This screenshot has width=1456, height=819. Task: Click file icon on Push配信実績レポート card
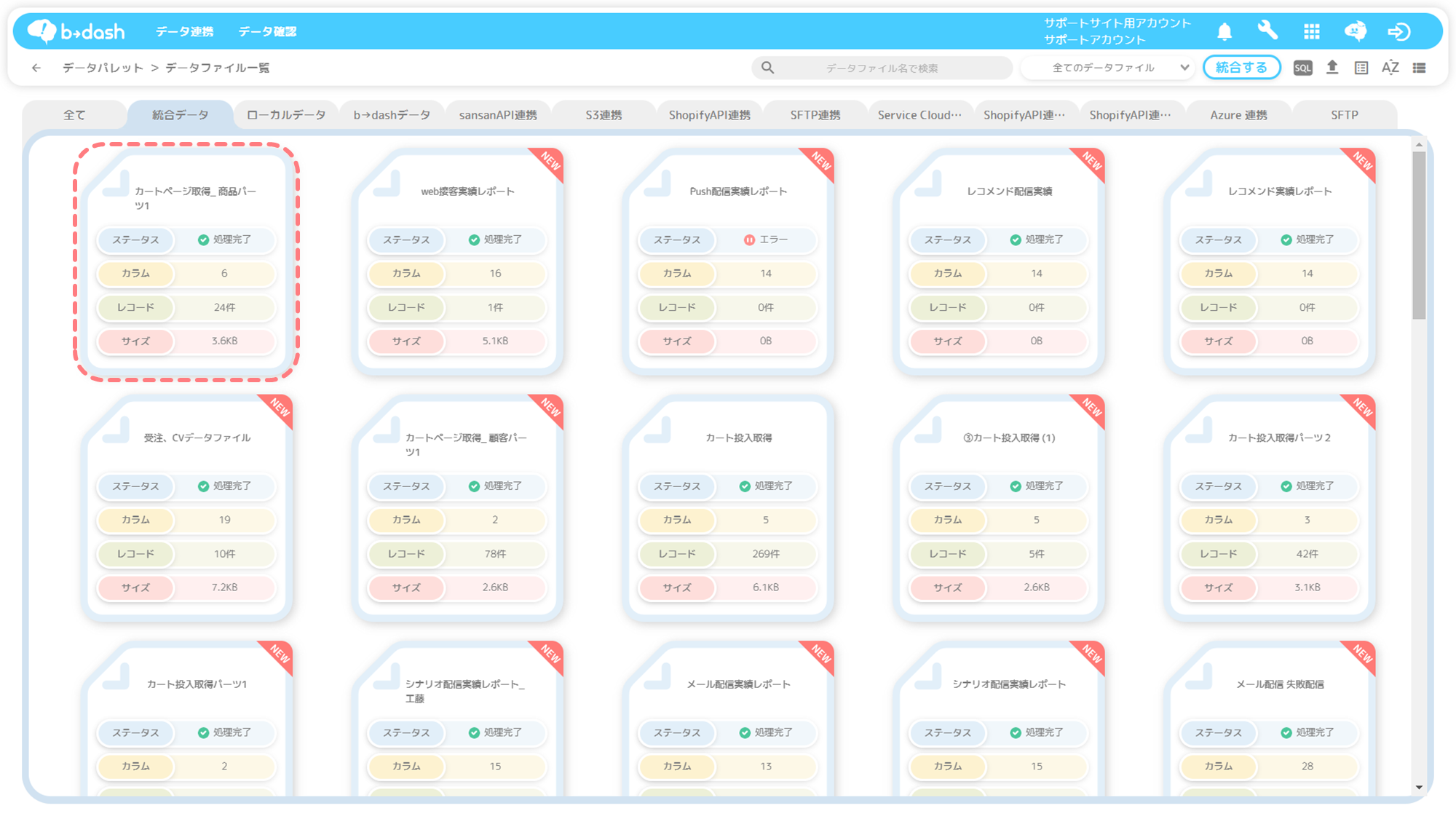pos(657,183)
